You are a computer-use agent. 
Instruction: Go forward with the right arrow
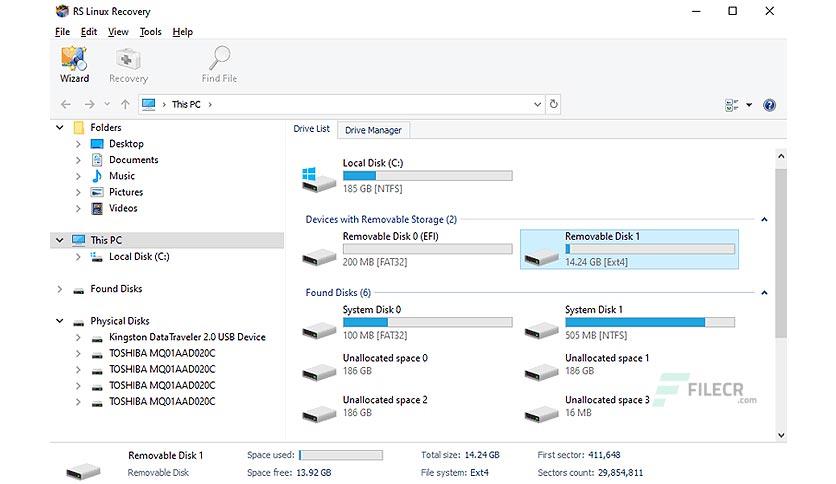89,104
